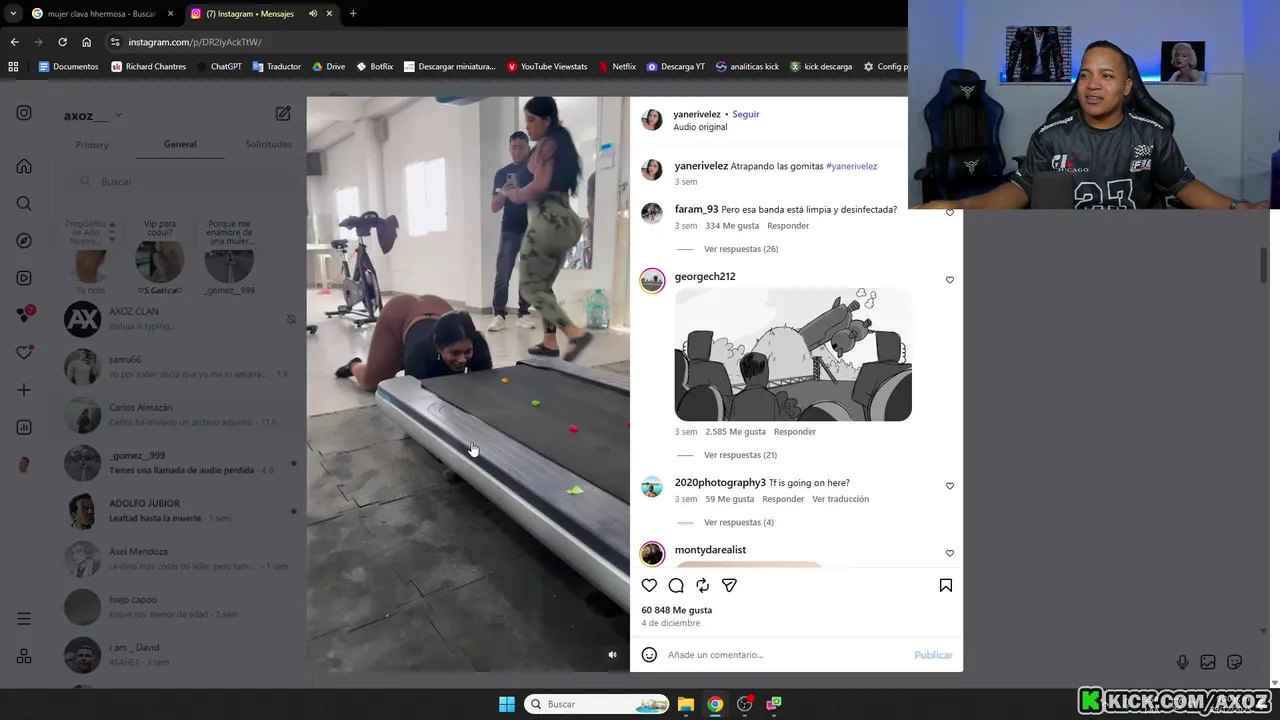Open Instagram home from sidebar
The image size is (1280, 720).
24,166
